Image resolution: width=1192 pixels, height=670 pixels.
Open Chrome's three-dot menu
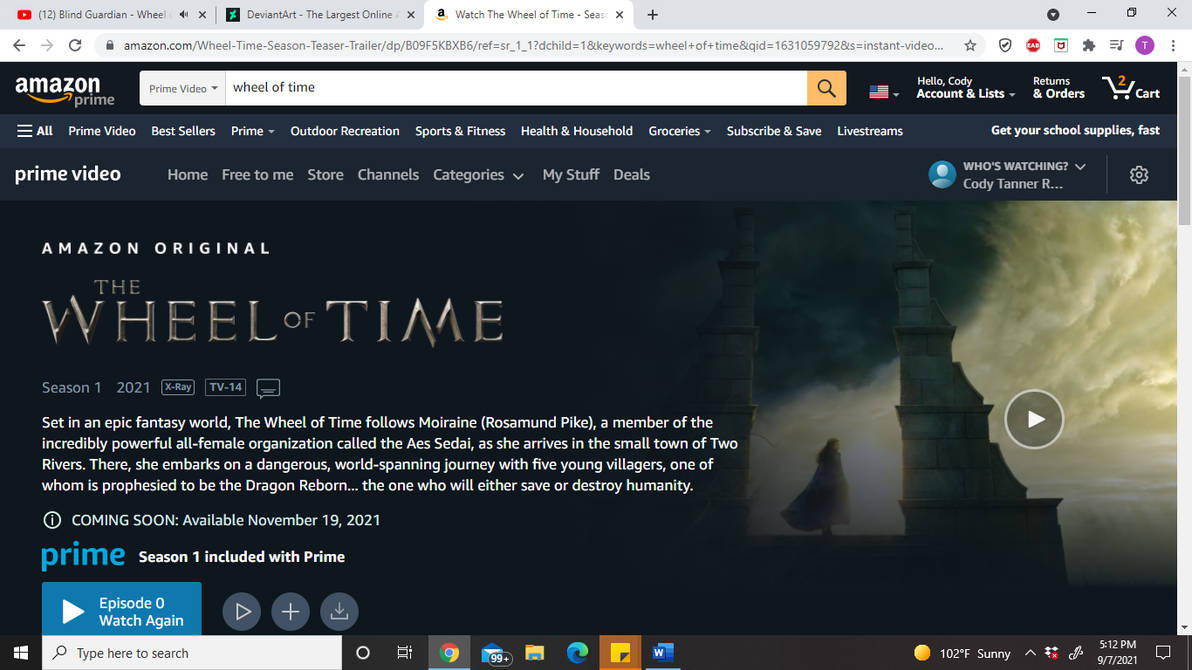(1173, 46)
